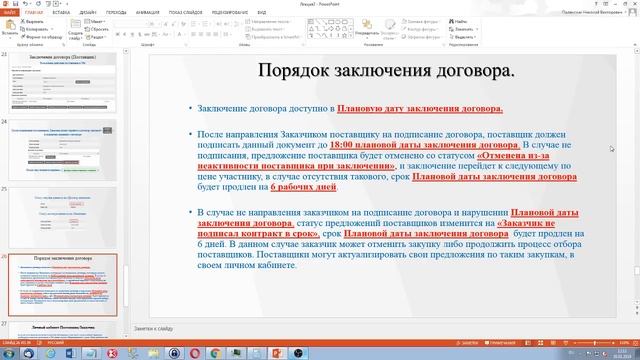Click the 'Заметки к слайду' notes field
Image resolution: width=640 pixels, height=360 pixels.
pyautogui.click(x=153, y=329)
